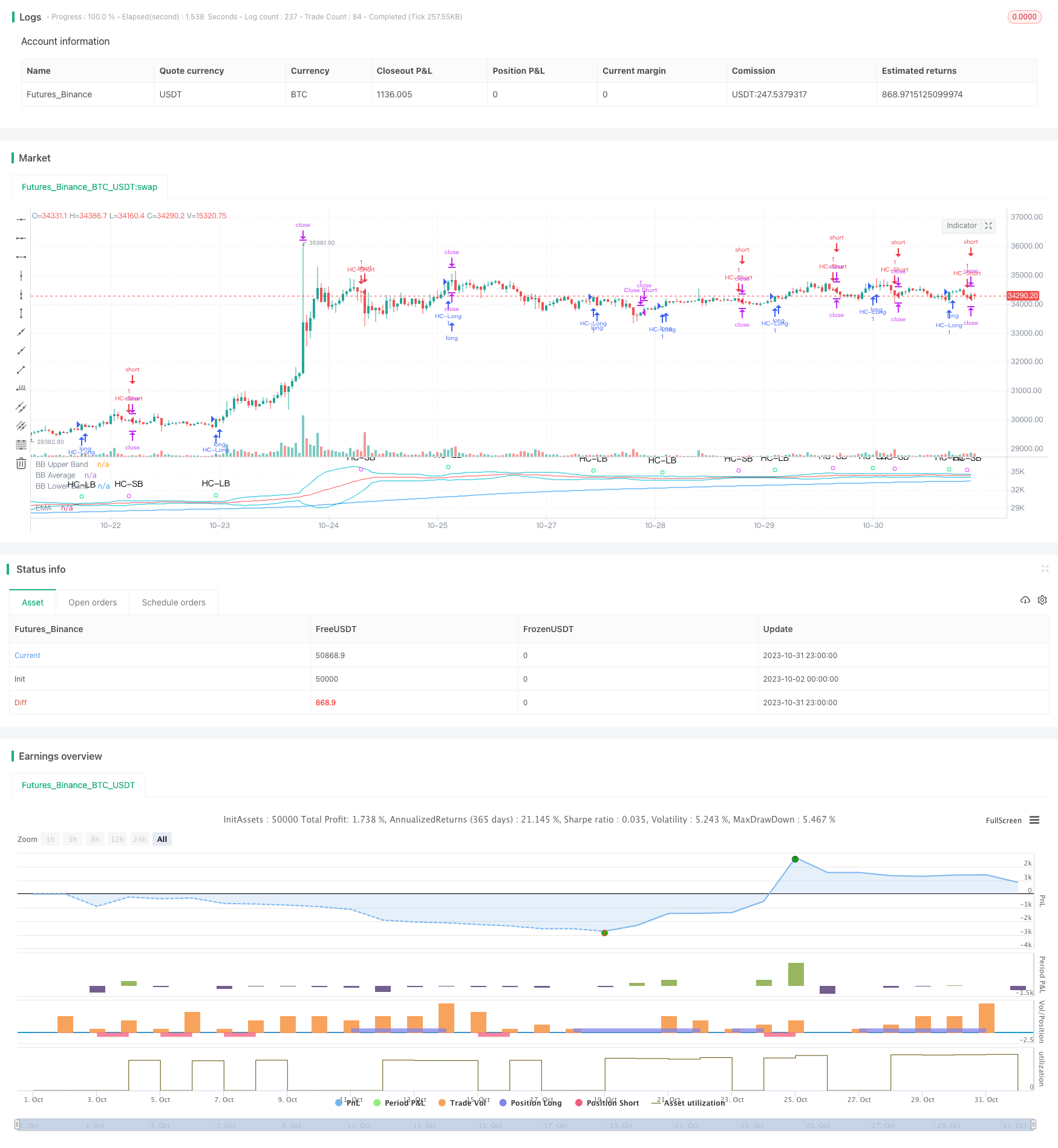This screenshot has width=1058, height=1148.
Task: Select the diagonal segment drawing tool
Action: 21,370
